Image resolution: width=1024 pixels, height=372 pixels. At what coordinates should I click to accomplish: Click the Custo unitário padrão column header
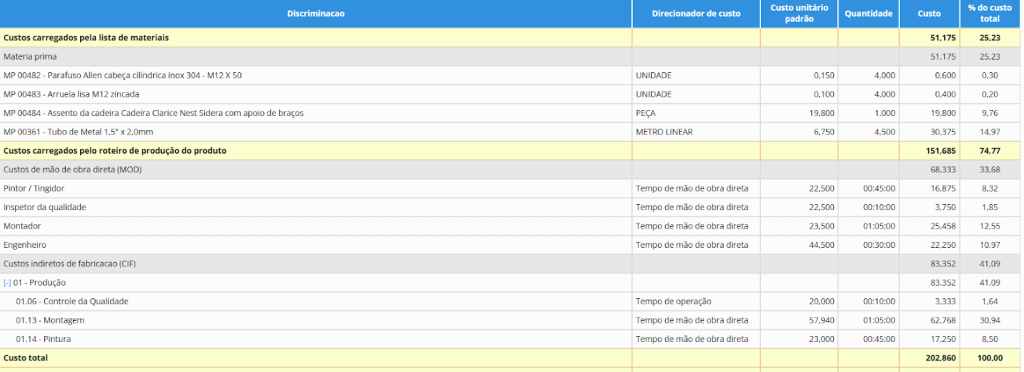tap(799, 14)
